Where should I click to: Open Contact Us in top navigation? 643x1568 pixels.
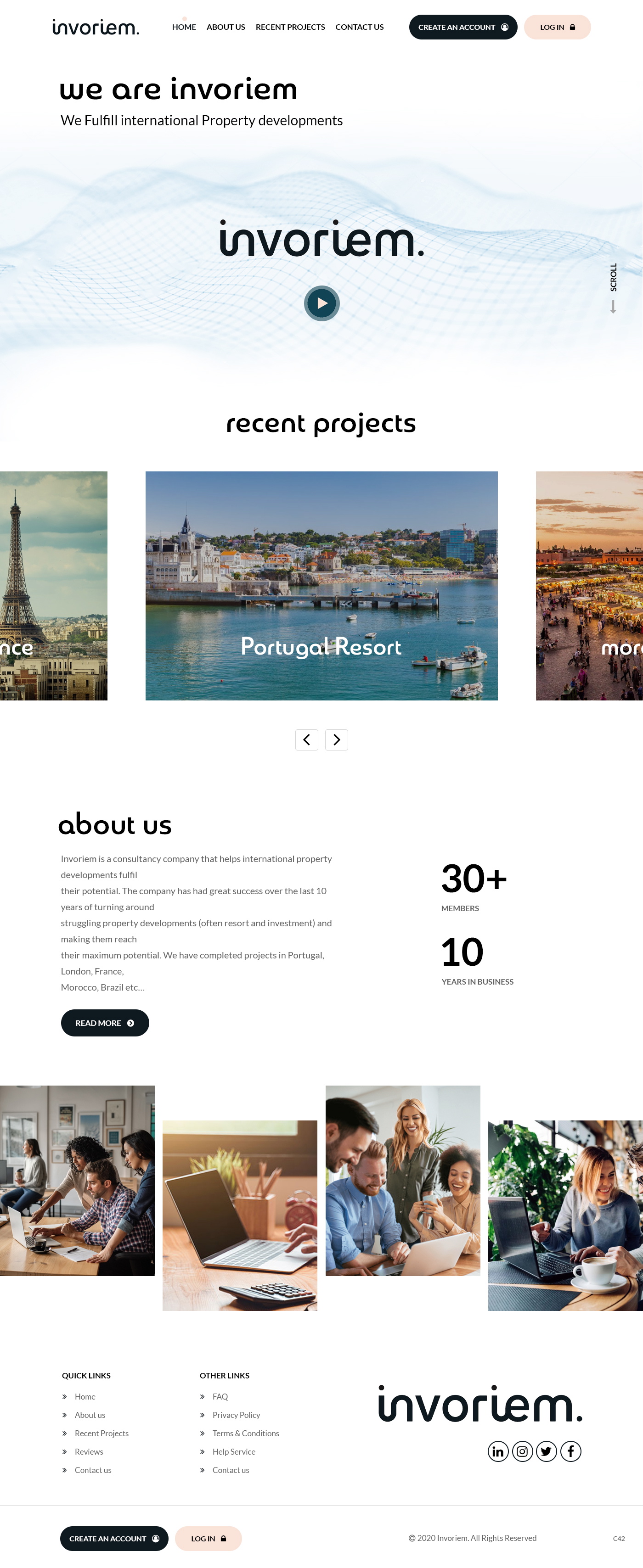pyautogui.click(x=359, y=28)
